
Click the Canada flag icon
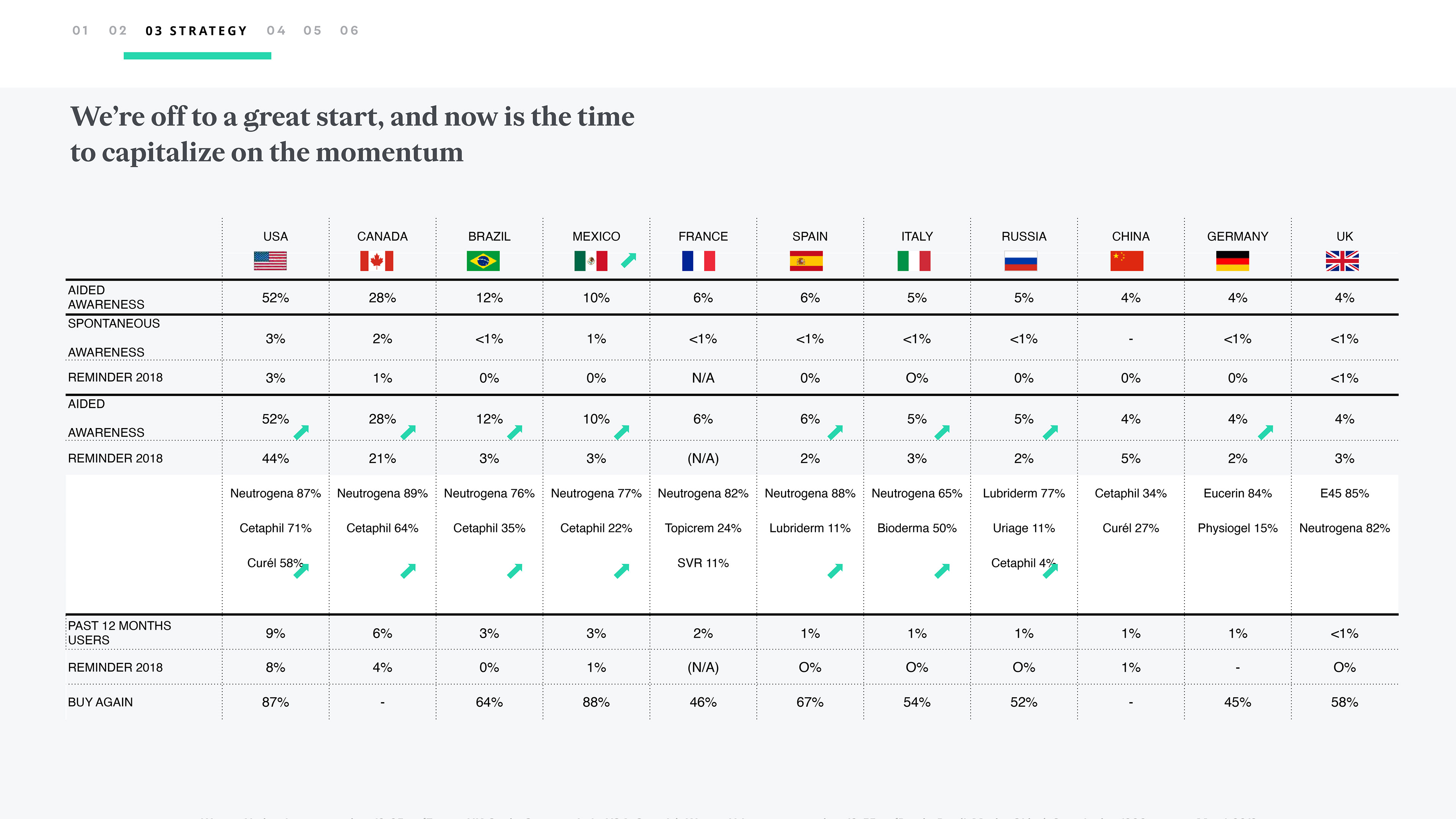(377, 261)
